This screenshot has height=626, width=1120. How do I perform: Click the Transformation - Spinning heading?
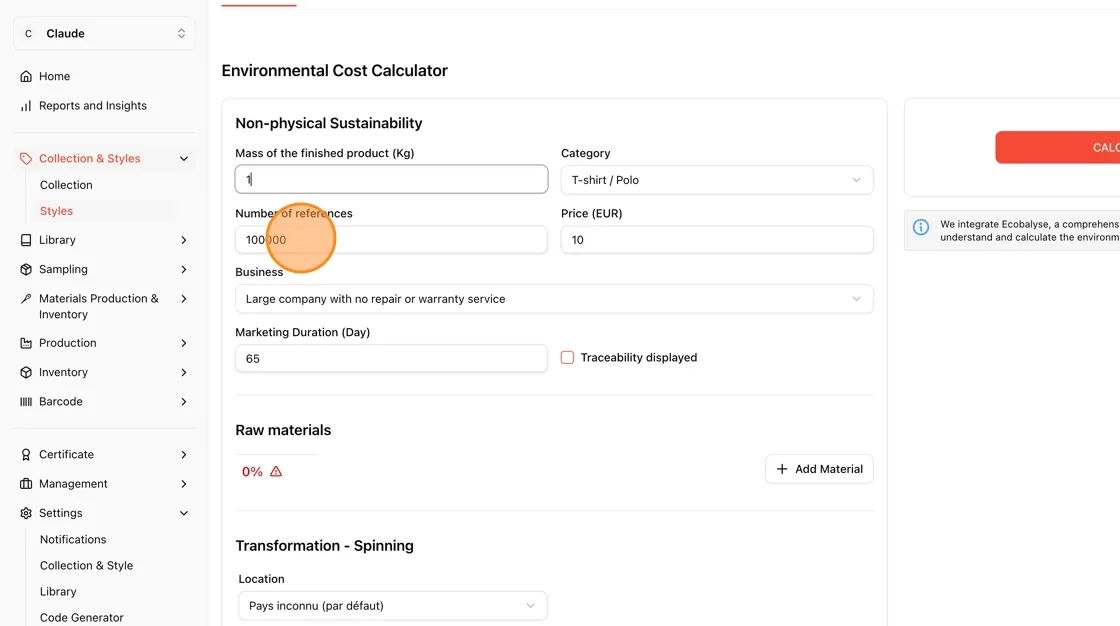324,546
